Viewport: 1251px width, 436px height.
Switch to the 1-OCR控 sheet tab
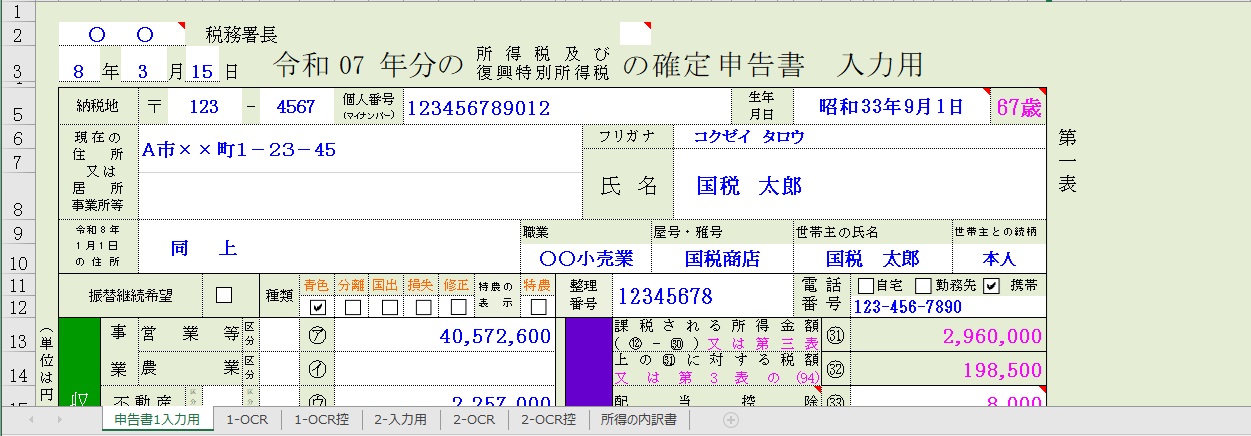322,420
